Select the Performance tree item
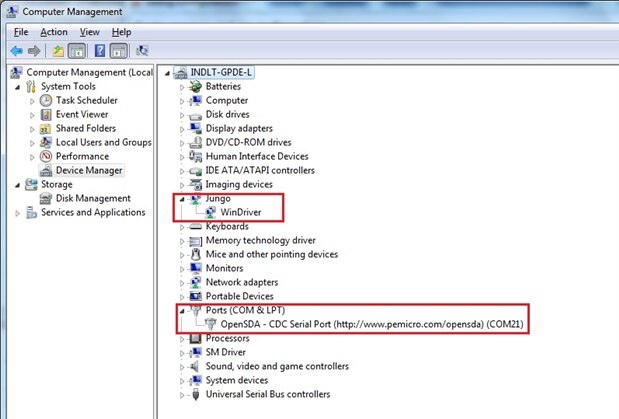The height and width of the screenshot is (419, 619). (83, 156)
